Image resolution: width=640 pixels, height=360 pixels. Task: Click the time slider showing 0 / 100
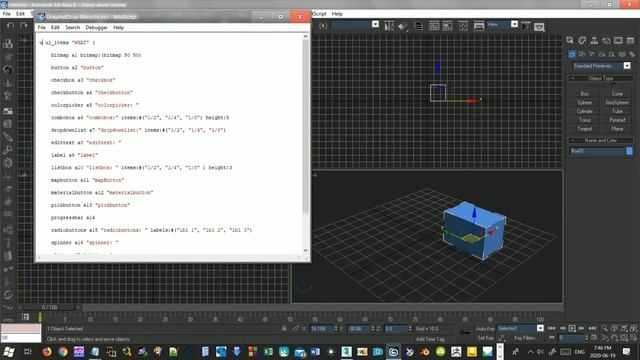[x=50, y=307]
